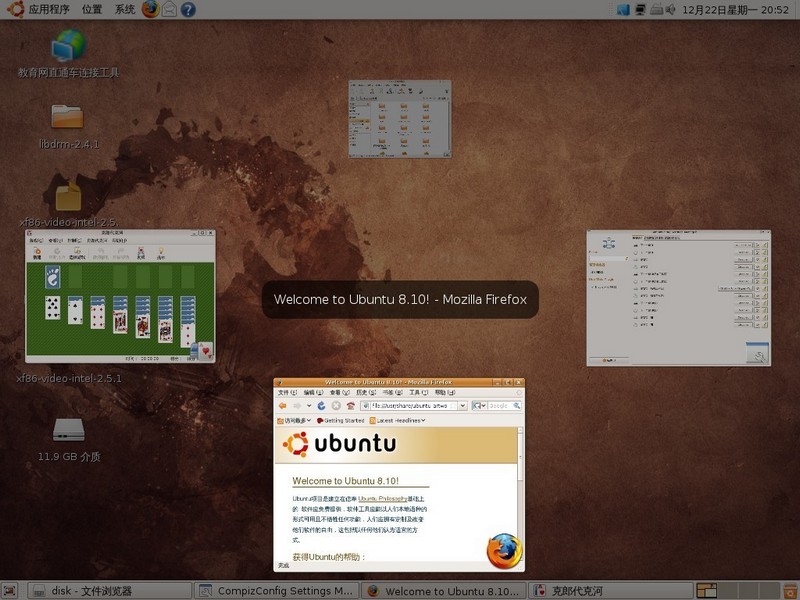Click the filter search field in CompizConfig
The image size is (800, 600).
point(608,259)
